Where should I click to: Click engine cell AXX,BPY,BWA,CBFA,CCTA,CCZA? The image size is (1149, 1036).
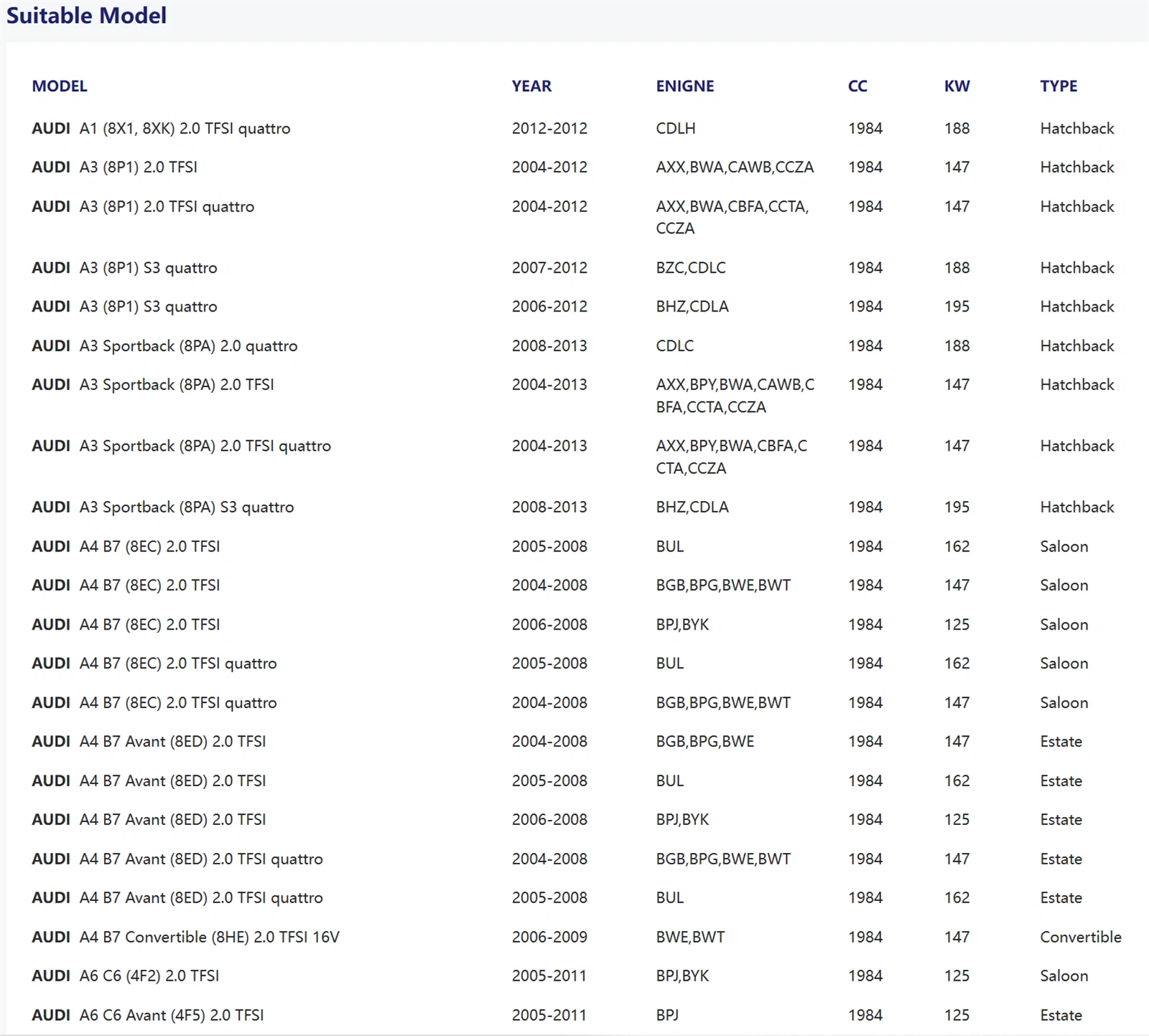732,457
